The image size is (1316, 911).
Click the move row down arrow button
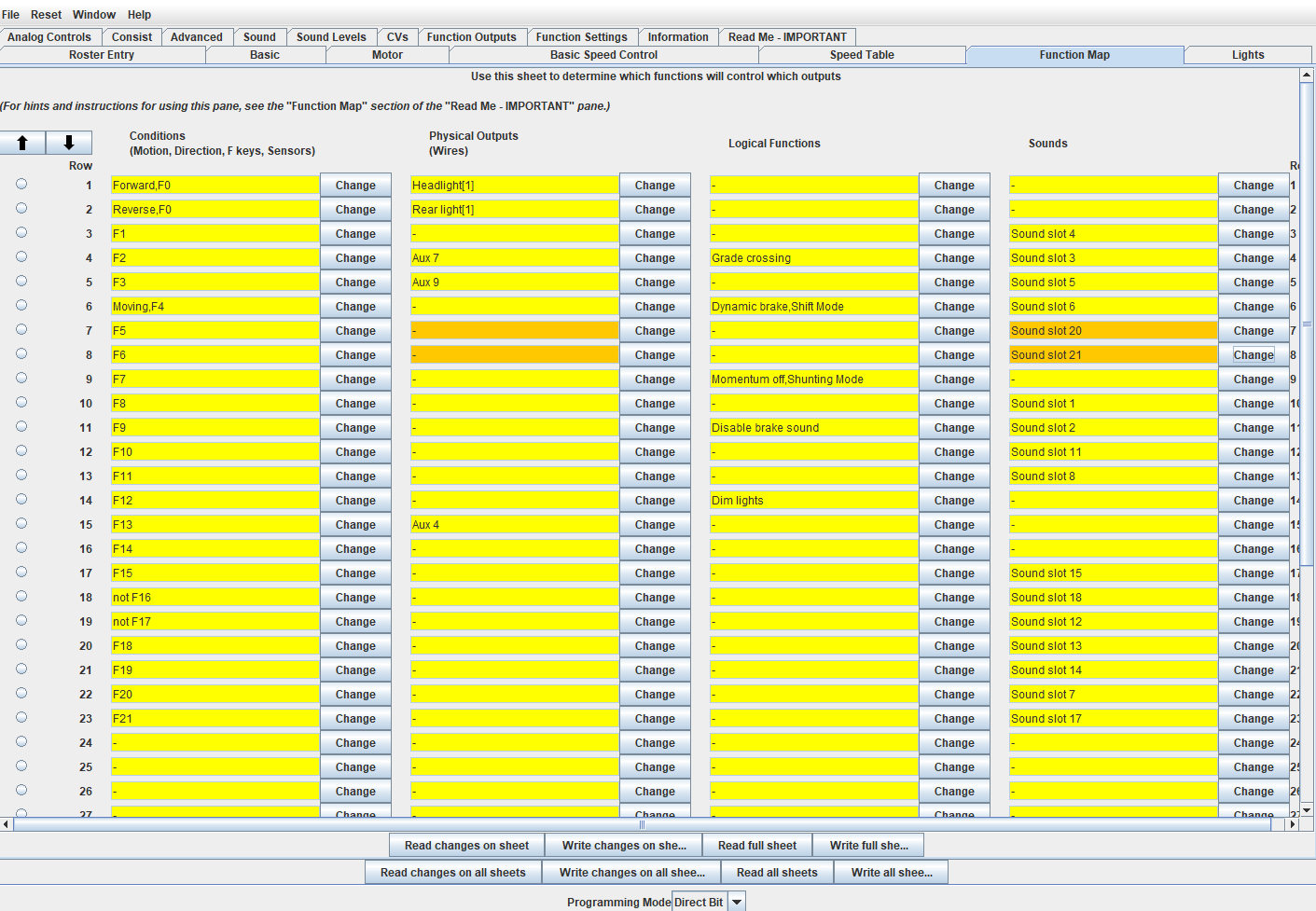pos(69,143)
